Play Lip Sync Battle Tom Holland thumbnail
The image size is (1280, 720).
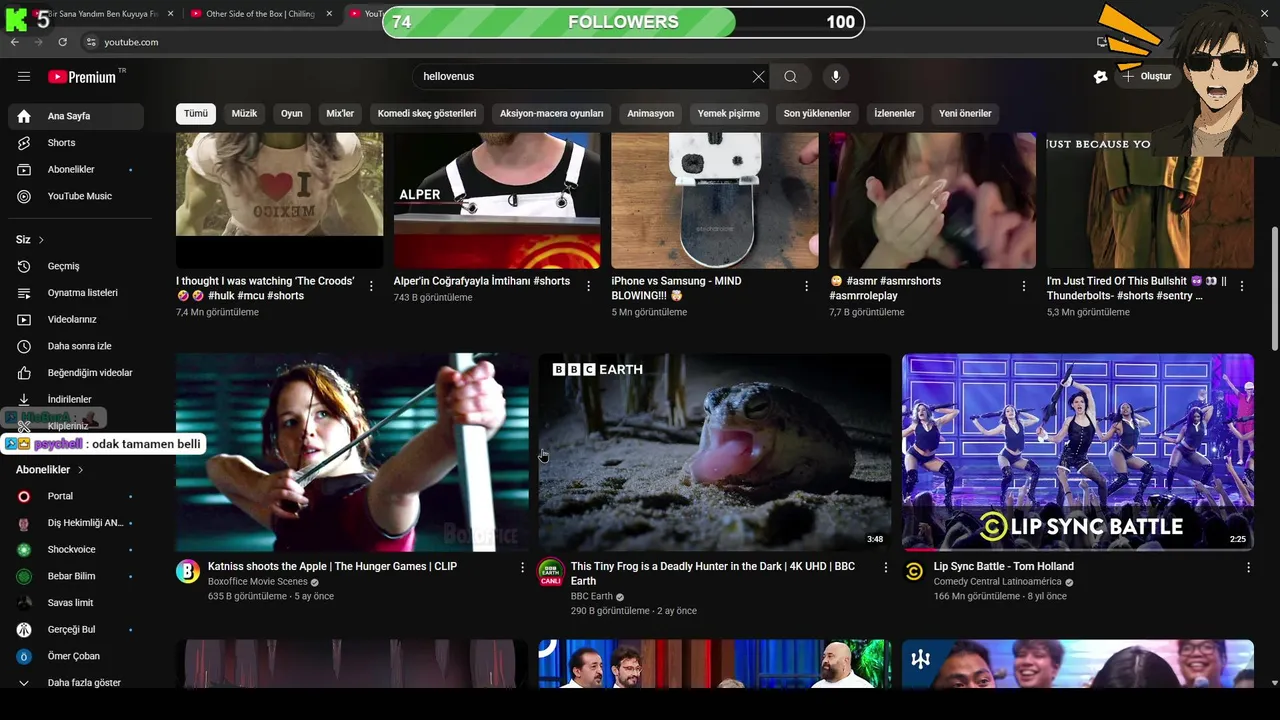(x=1078, y=452)
